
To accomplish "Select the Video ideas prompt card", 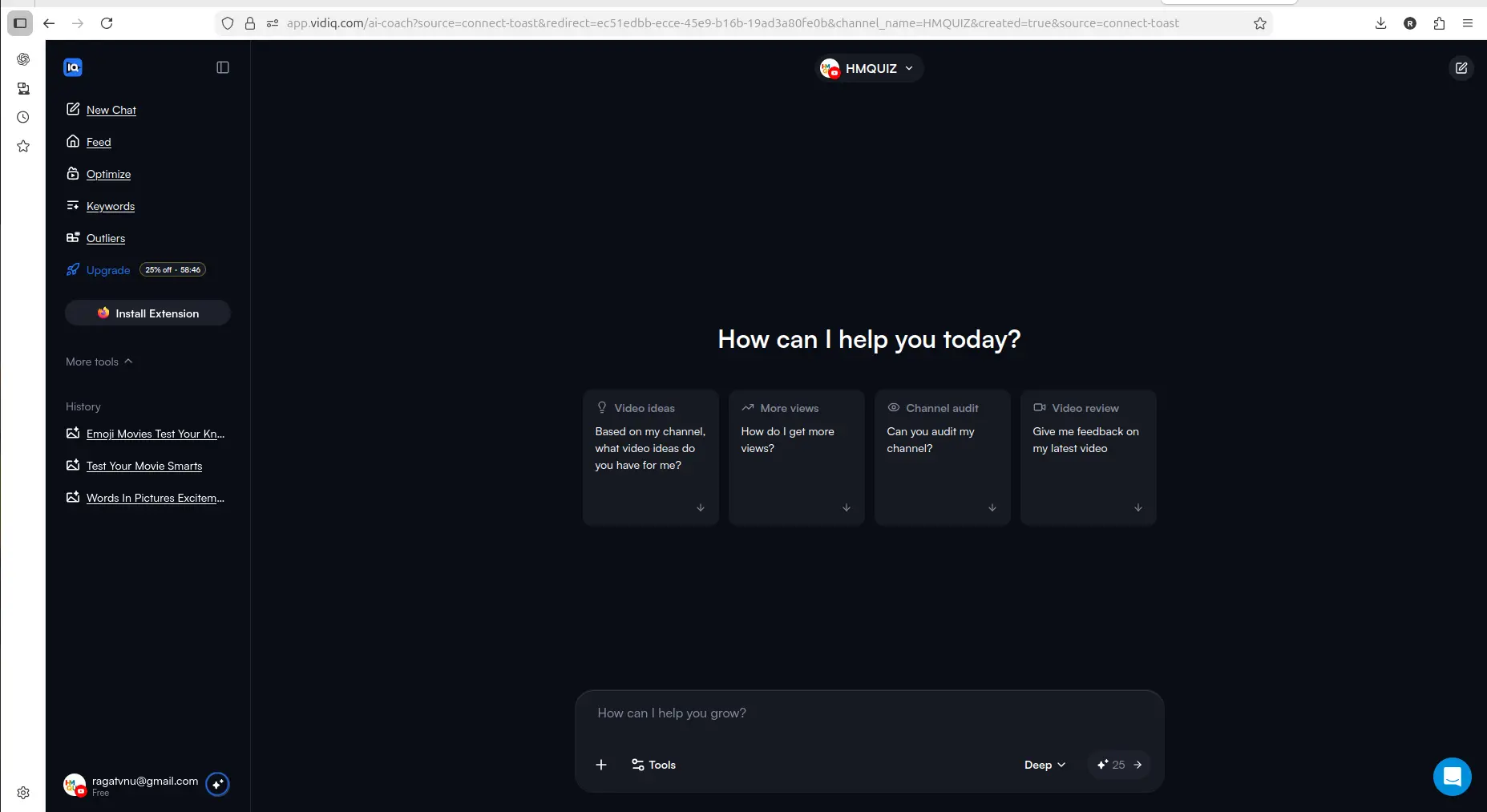I will [x=651, y=458].
